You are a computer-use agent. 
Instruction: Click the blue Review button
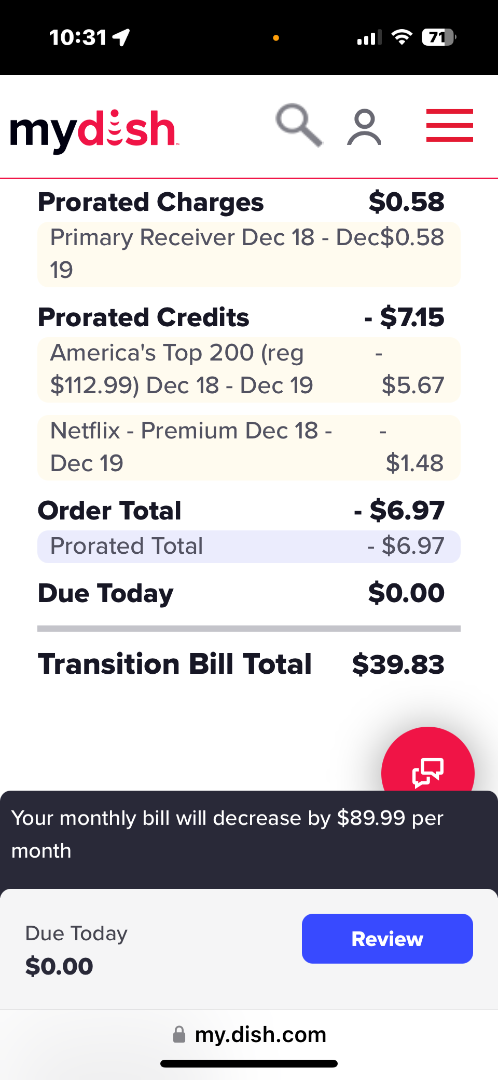point(387,938)
